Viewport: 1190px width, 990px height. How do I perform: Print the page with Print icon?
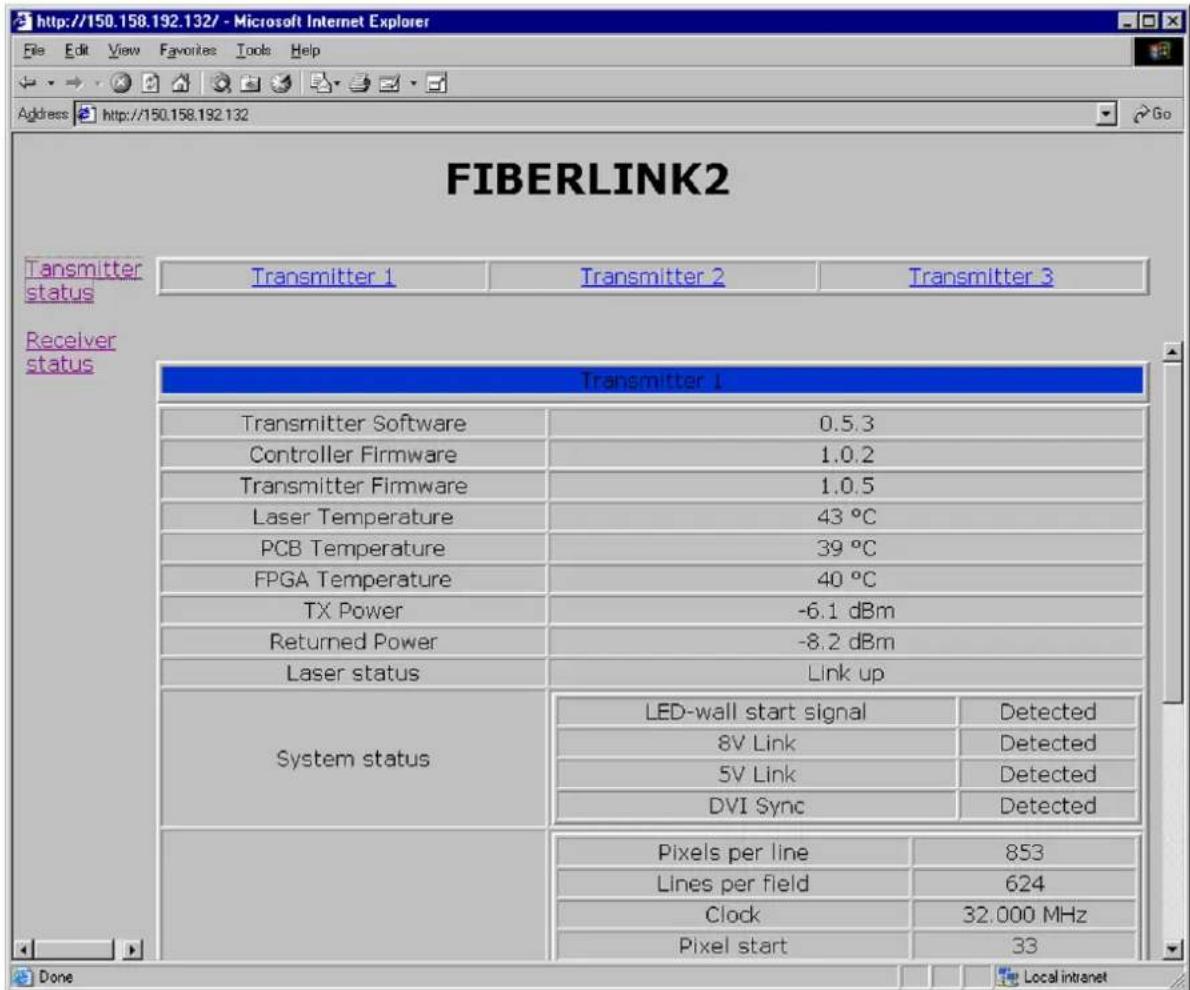[360, 83]
